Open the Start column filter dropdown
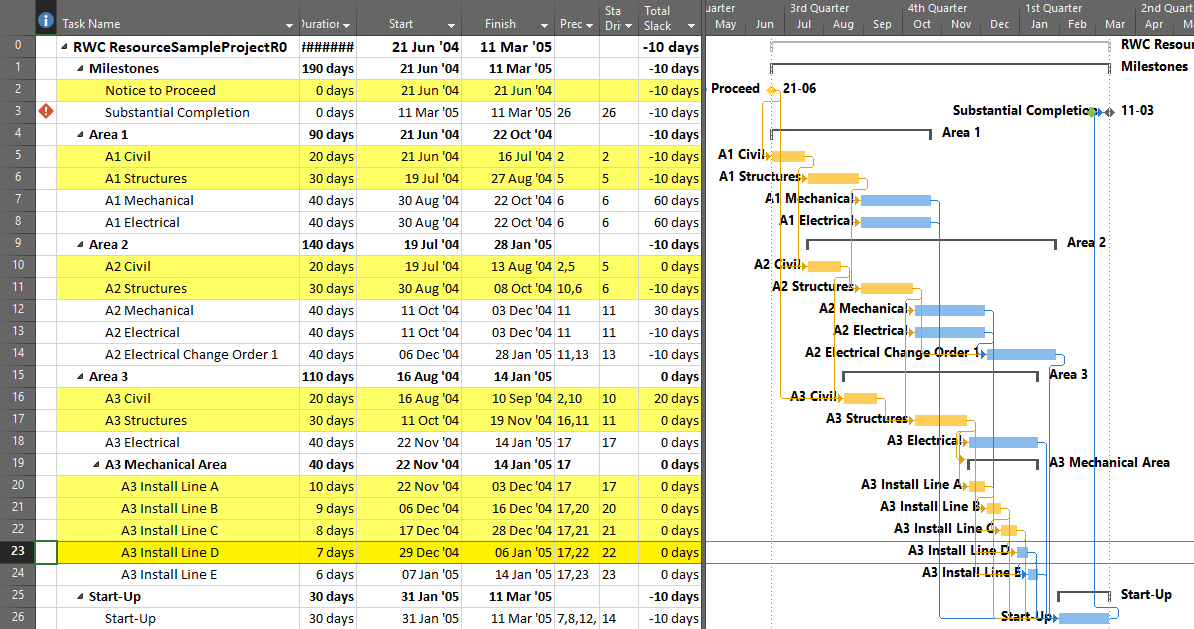The image size is (1194, 629). tap(452, 25)
